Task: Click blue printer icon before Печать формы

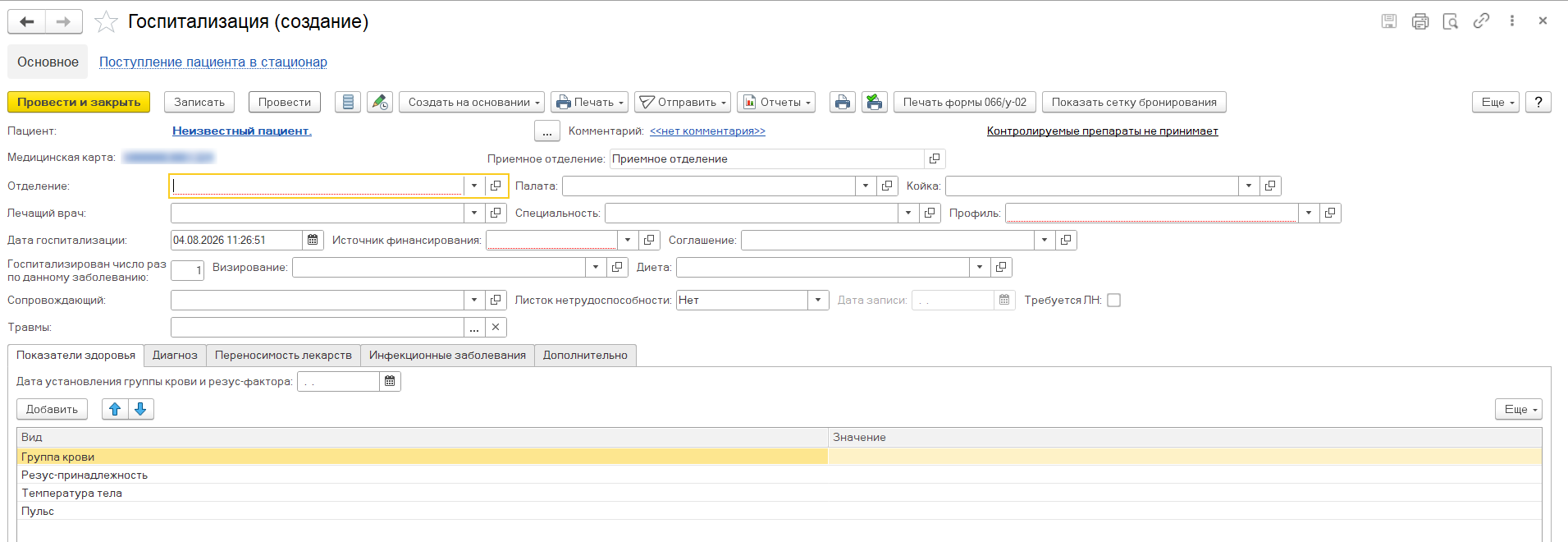Action: click(843, 102)
